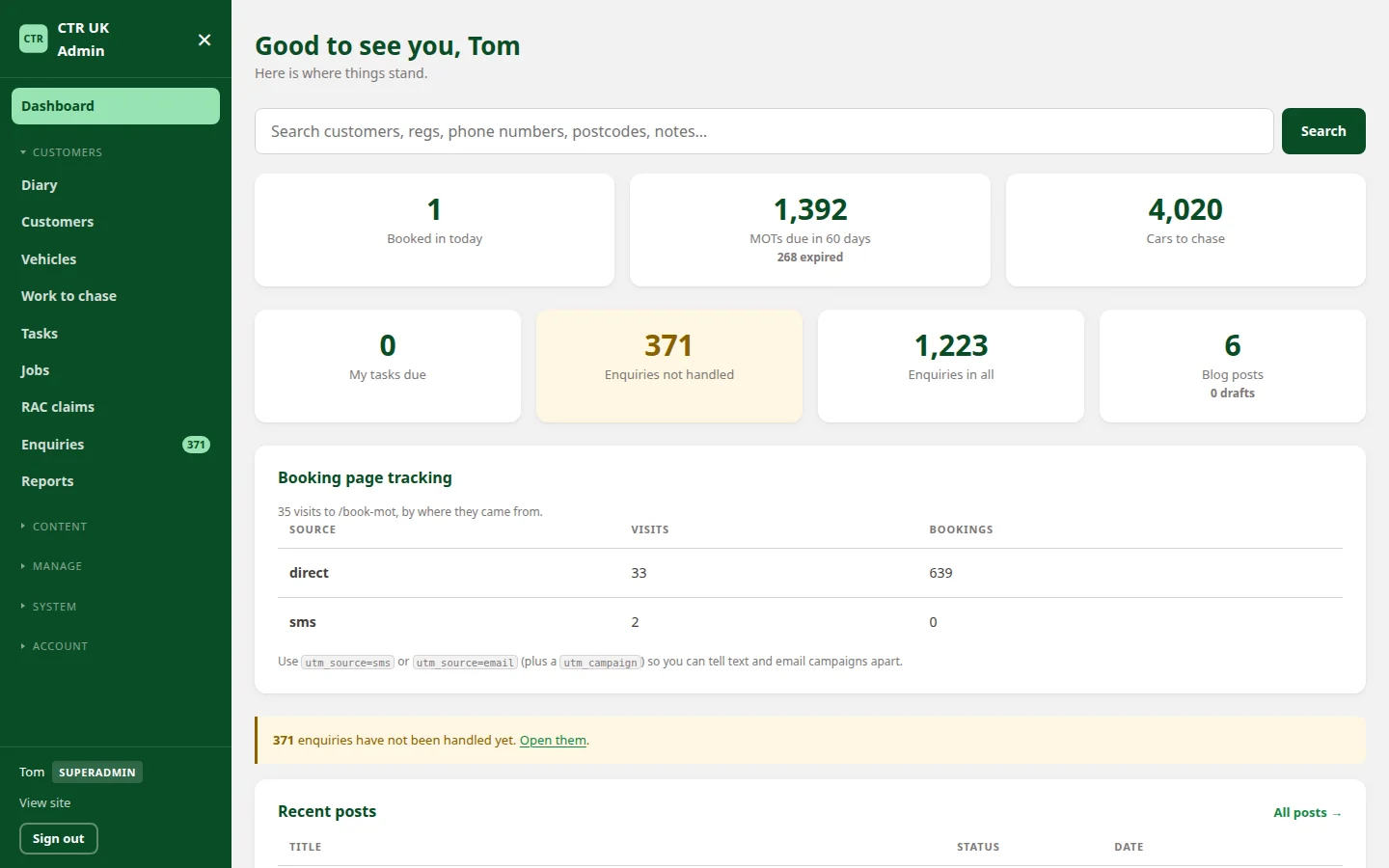Open the MOTs due in 60 days card

click(810, 230)
